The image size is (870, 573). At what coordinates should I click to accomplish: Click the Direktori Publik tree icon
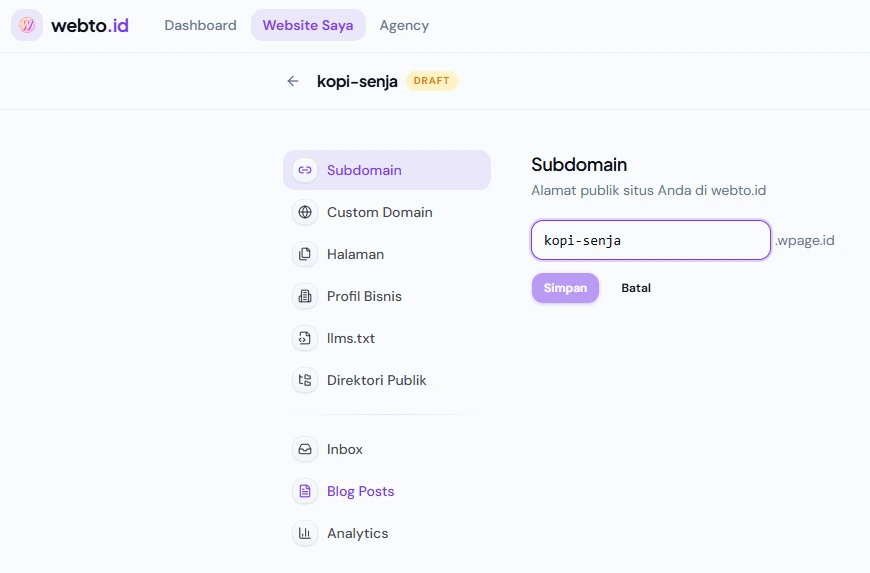click(305, 380)
